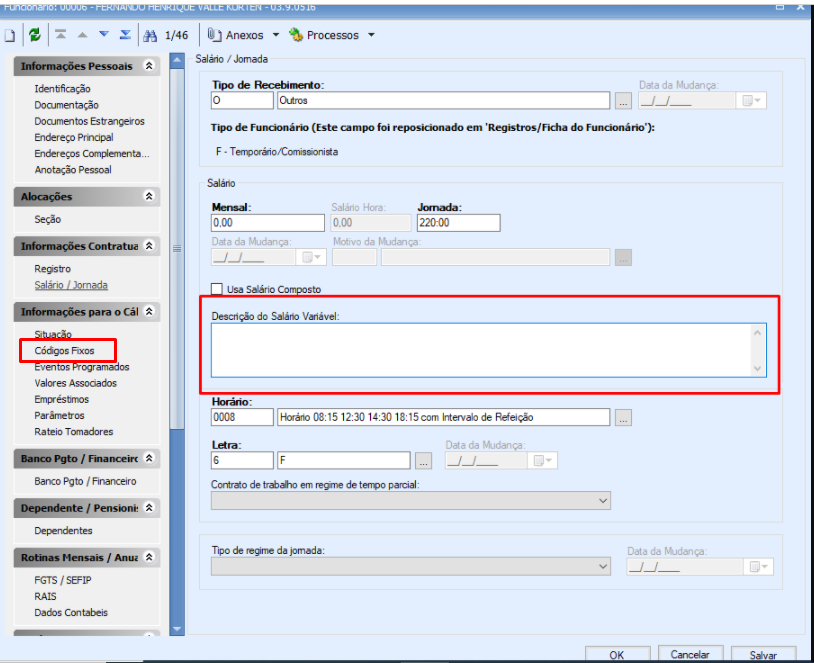Open Anotação Pessoal item
The height and width of the screenshot is (663, 814).
click(73, 170)
